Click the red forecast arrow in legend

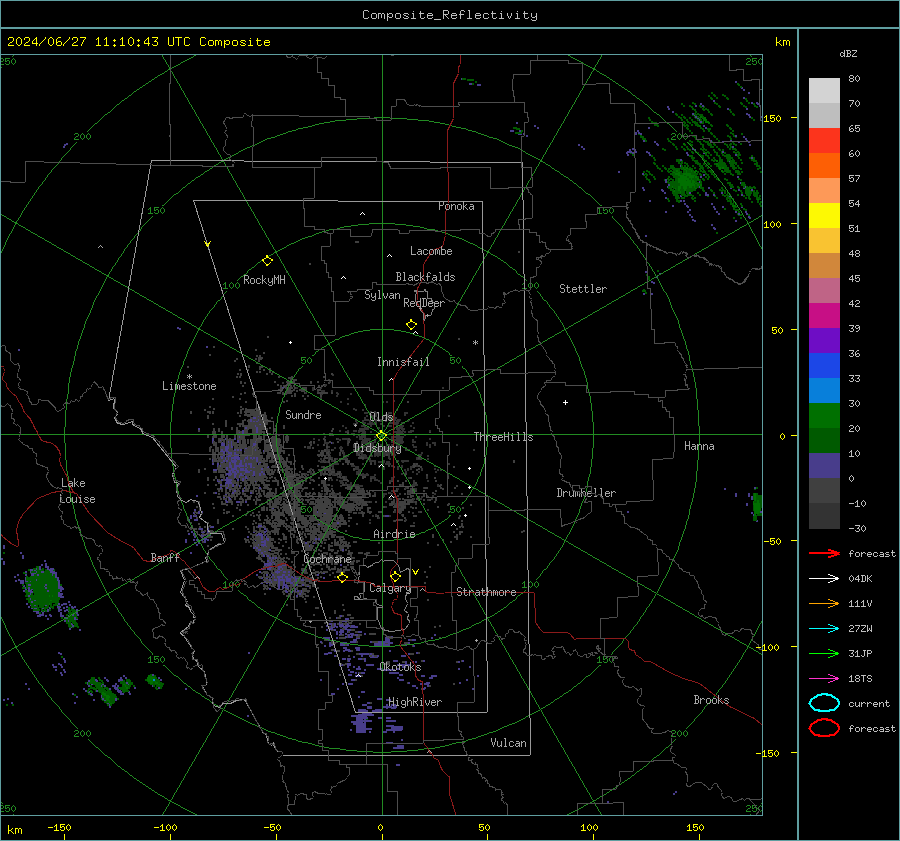(x=824, y=553)
